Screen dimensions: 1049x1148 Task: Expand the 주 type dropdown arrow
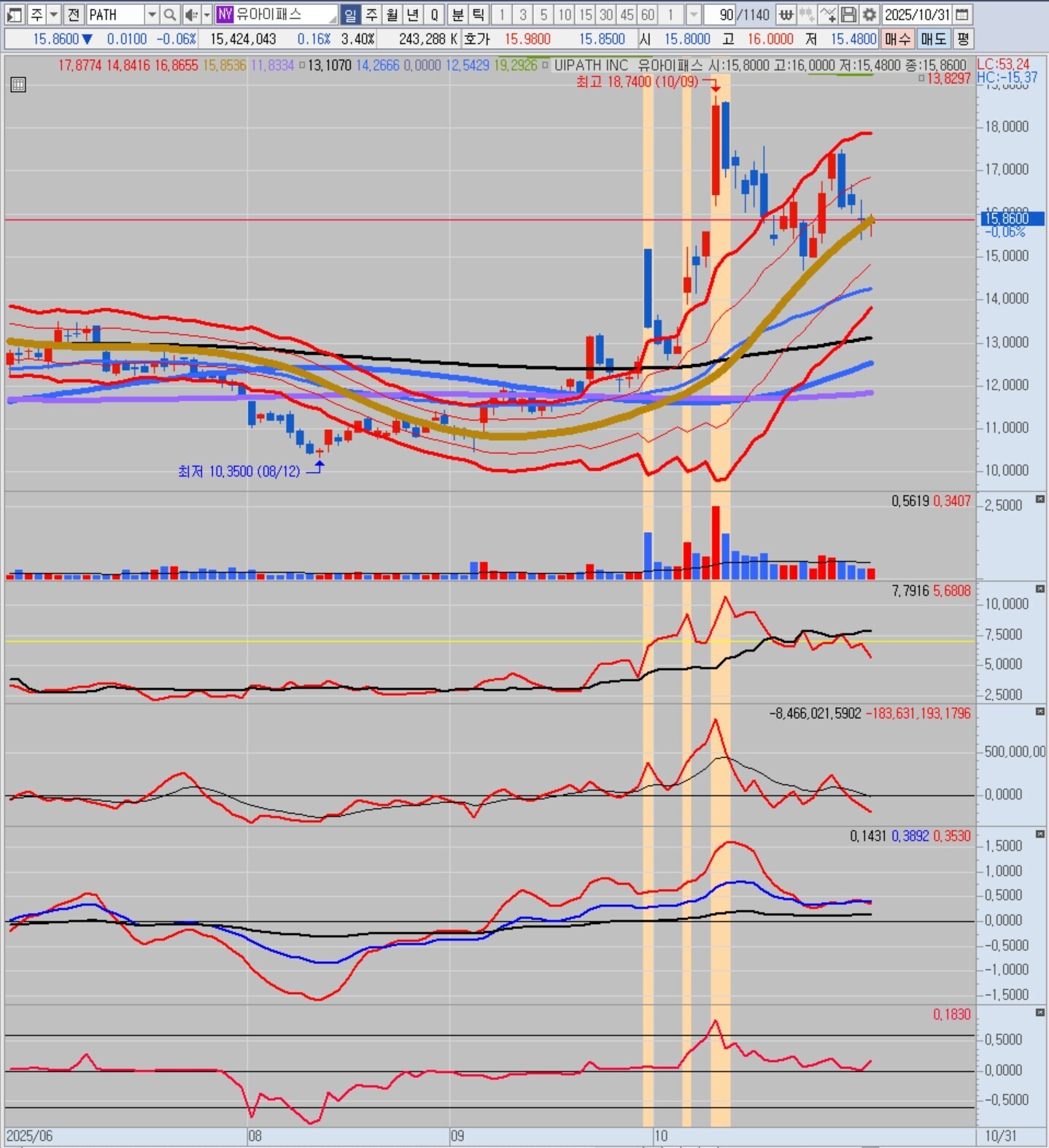(54, 15)
